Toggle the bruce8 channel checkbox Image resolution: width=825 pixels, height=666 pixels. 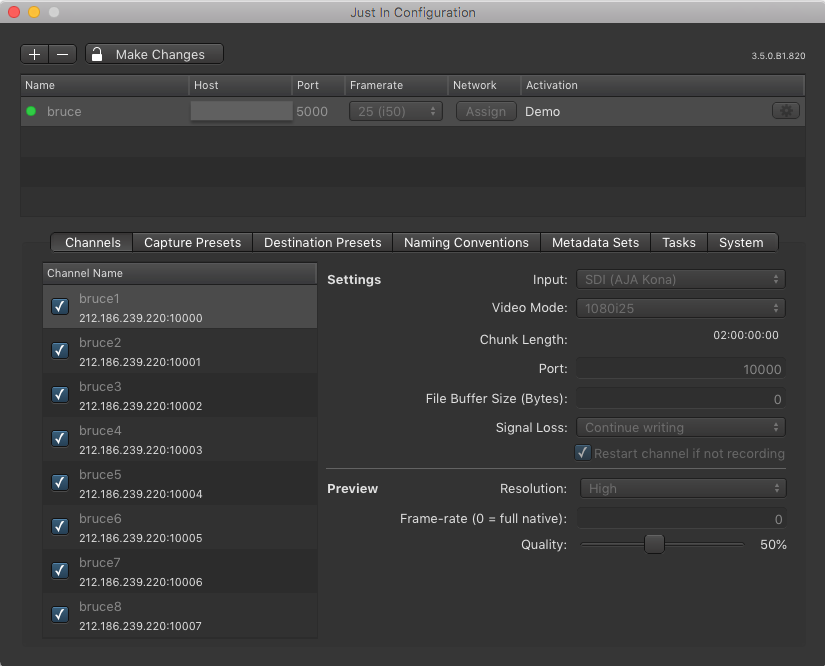pos(60,614)
